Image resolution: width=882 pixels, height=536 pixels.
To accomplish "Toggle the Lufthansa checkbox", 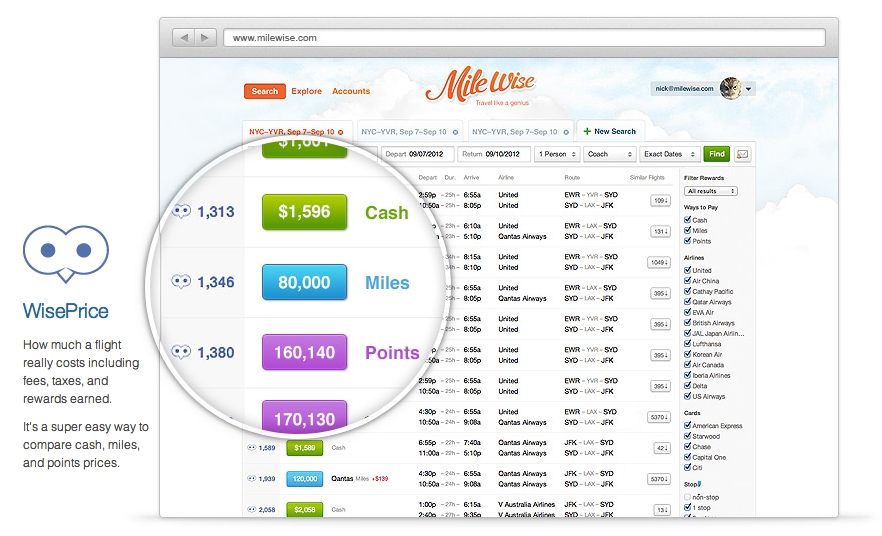I will (687, 344).
